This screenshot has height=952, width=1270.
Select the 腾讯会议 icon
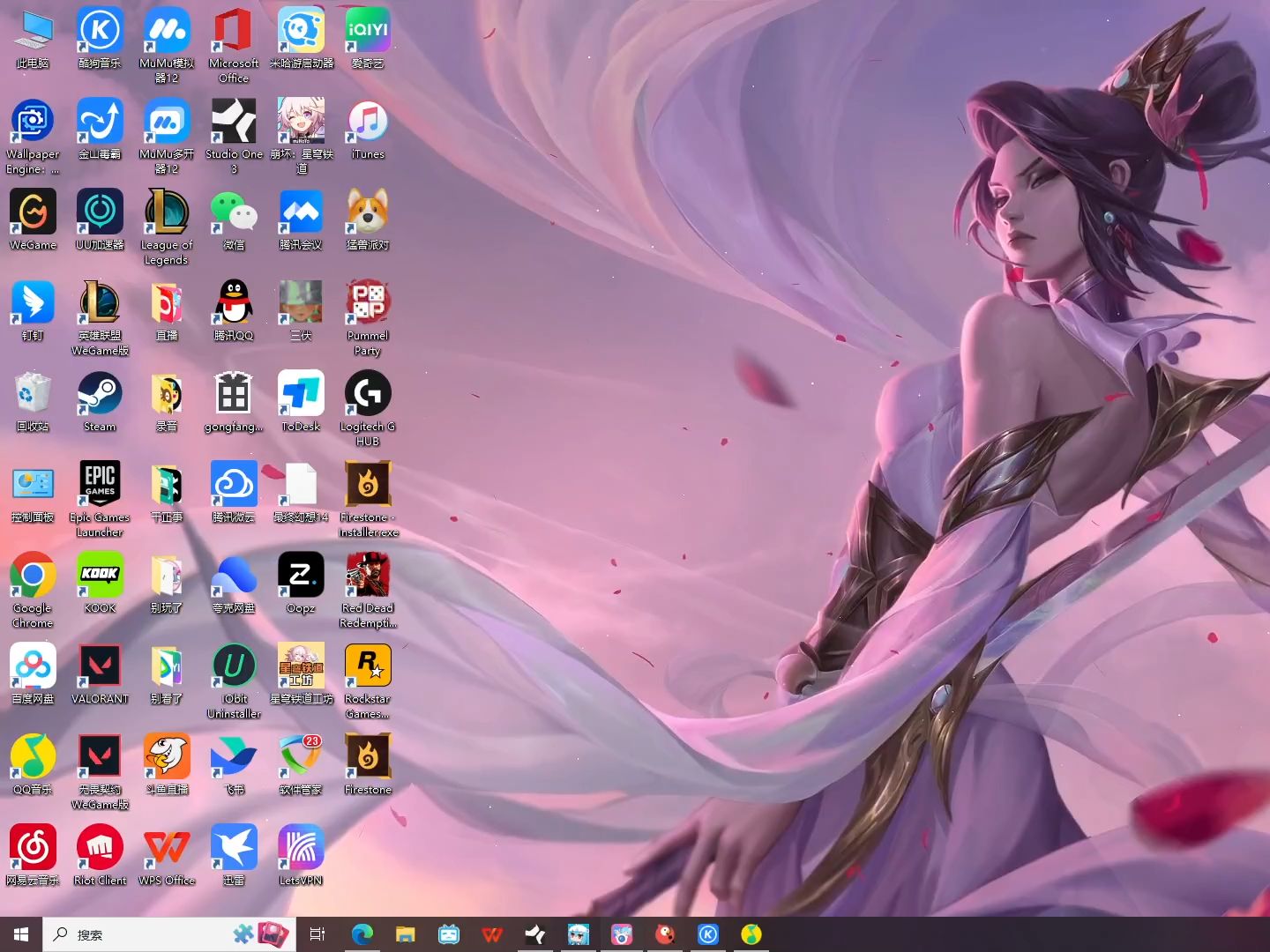(x=301, y=220)
